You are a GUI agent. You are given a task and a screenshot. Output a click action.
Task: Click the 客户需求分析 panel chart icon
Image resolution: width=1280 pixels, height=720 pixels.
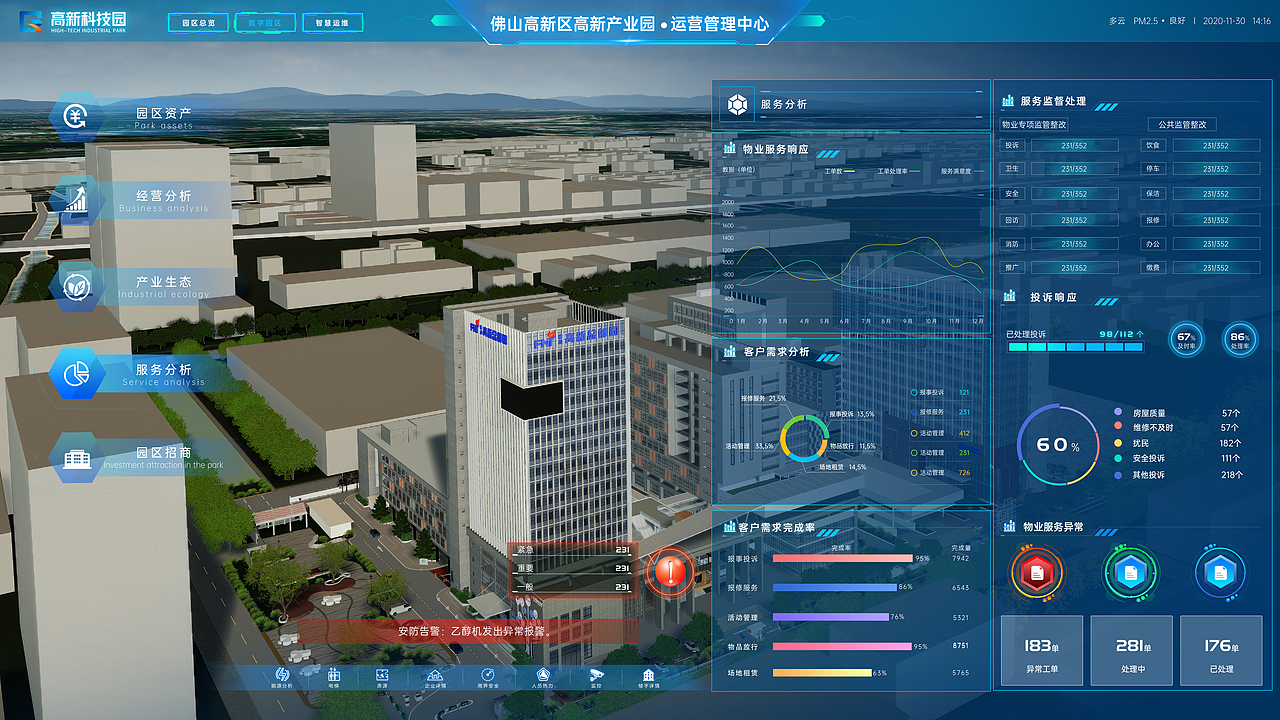click(x=729, y=352)
